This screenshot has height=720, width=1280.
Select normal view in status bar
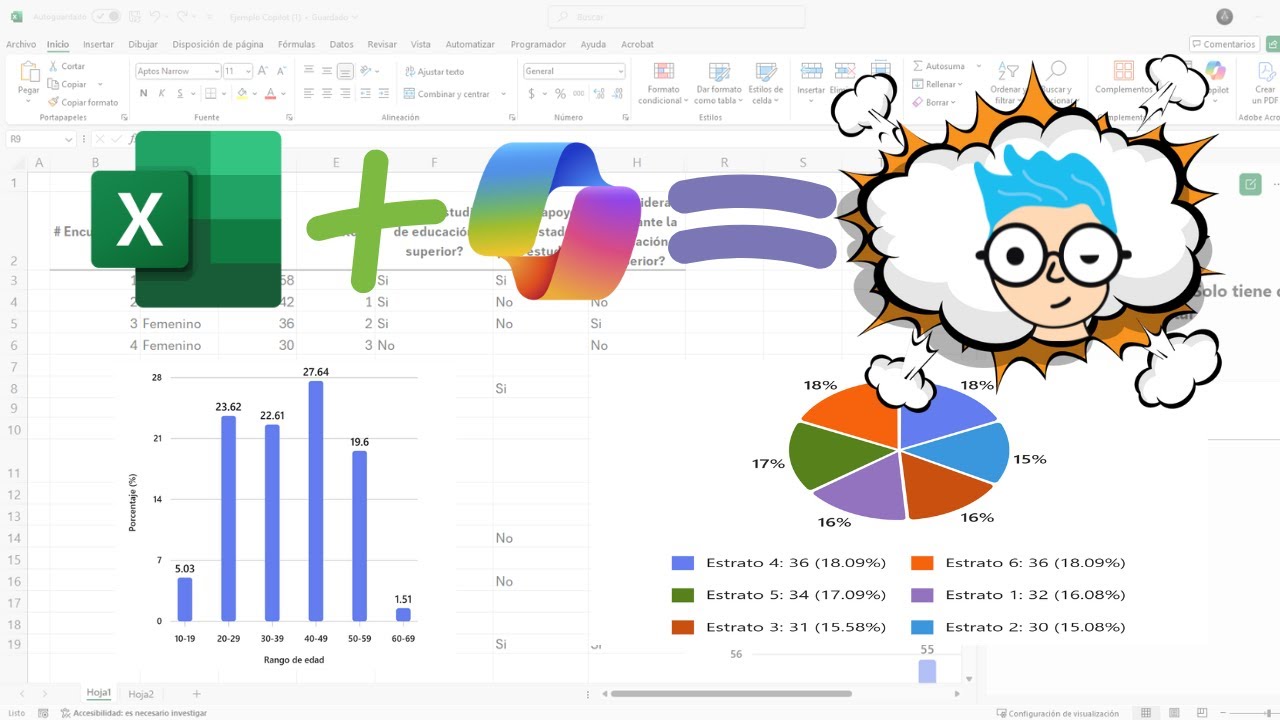pyautogui.click(x=1146, y=713)
